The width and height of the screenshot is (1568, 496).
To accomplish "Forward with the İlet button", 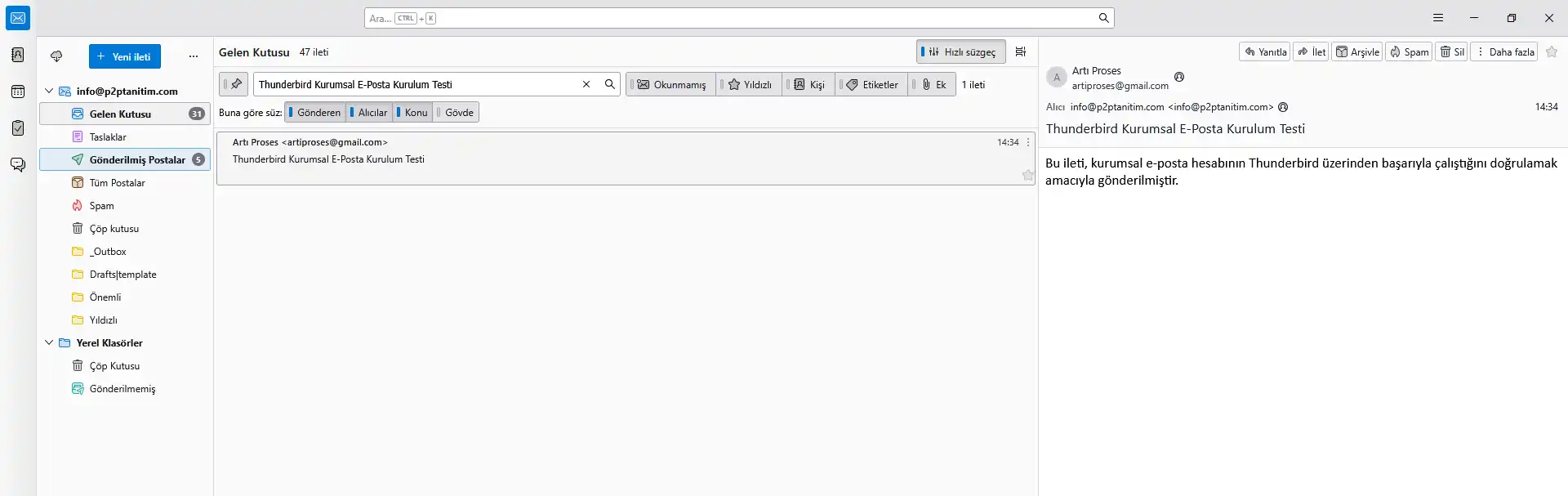I will [1311, 51].
